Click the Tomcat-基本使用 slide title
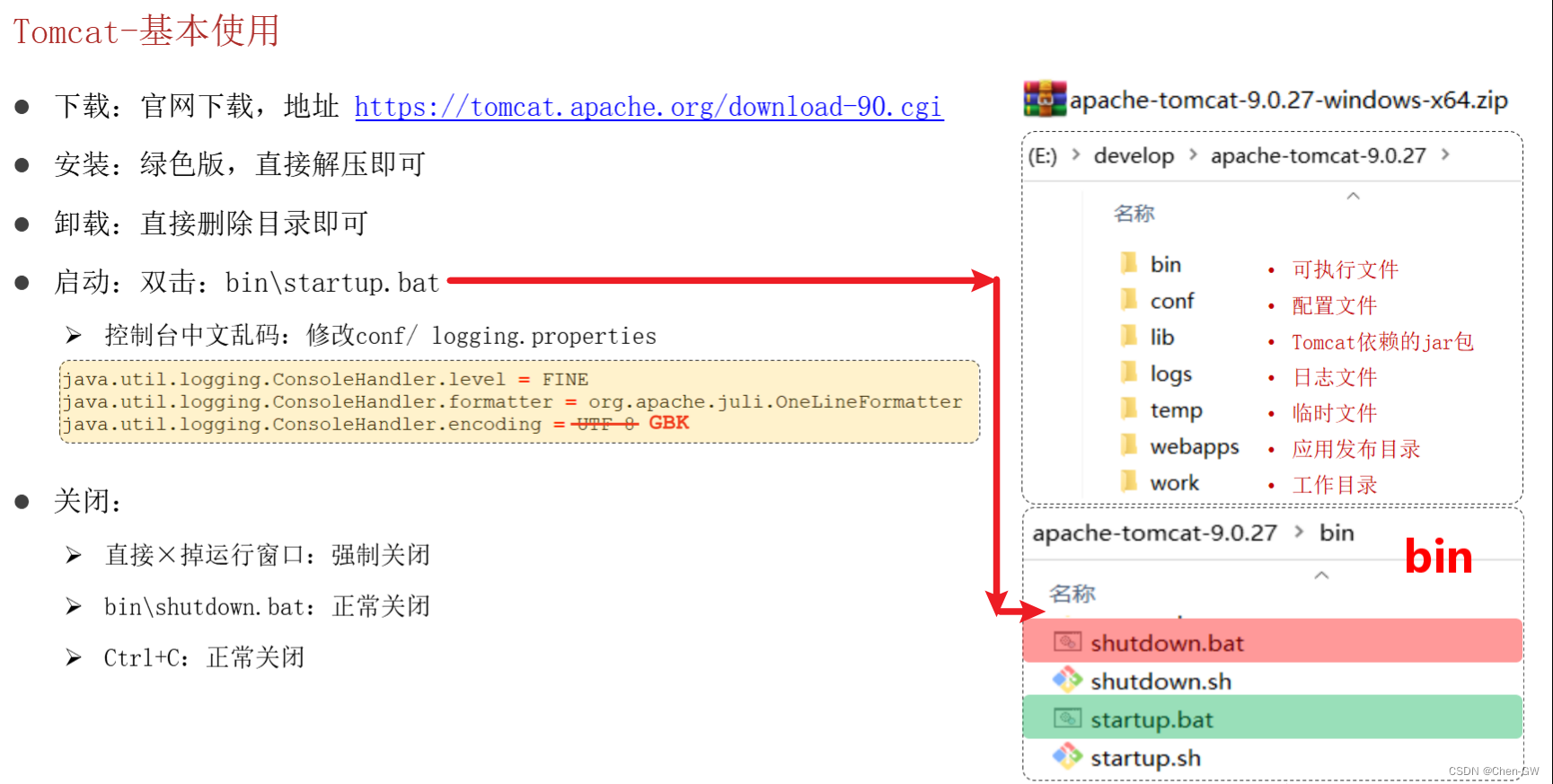The height and width of the screenshot is (784, 1553). [146, 31]
